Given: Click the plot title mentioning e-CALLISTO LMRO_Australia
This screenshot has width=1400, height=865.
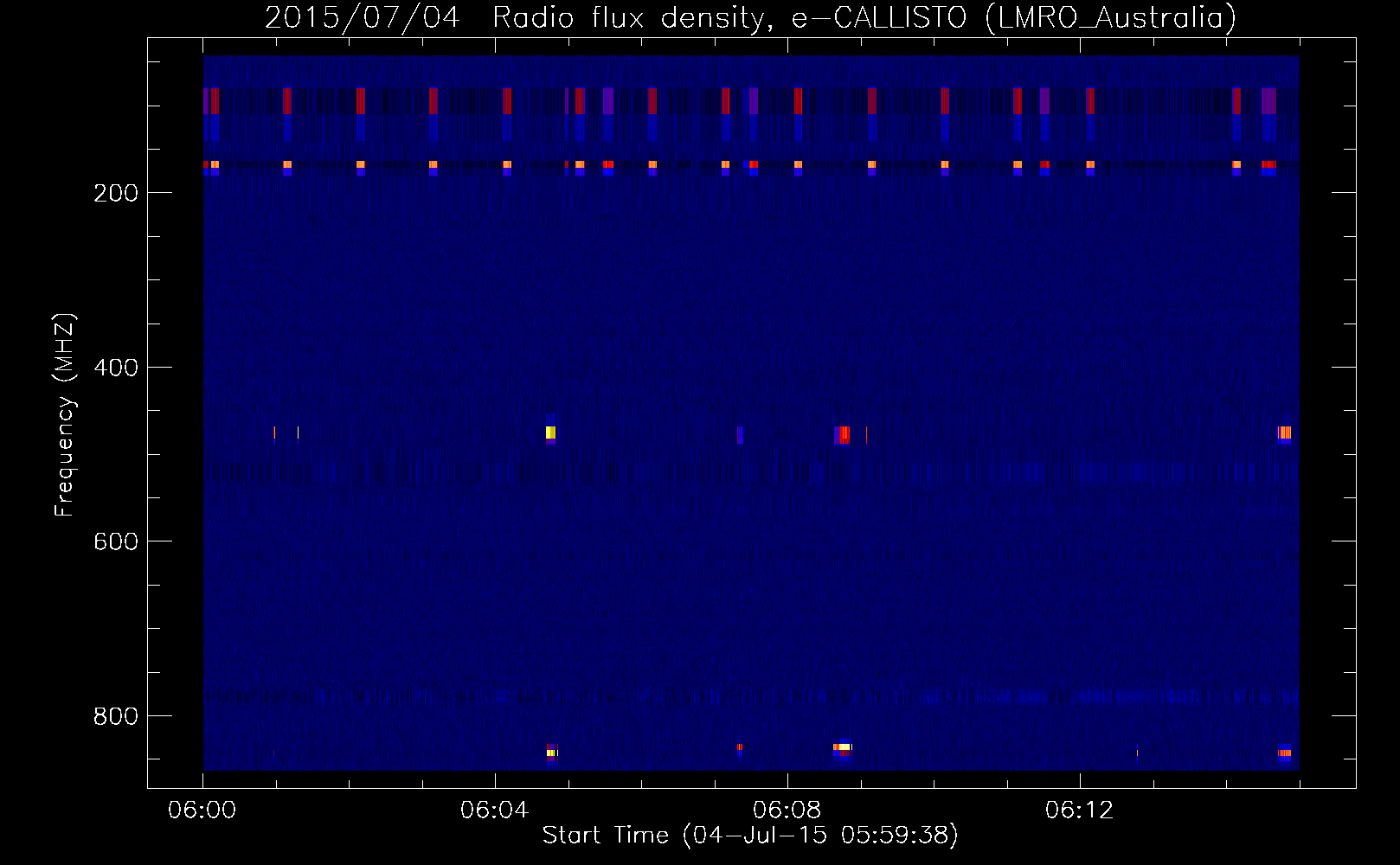Looking at the screenshot, I should coord(750,17).
